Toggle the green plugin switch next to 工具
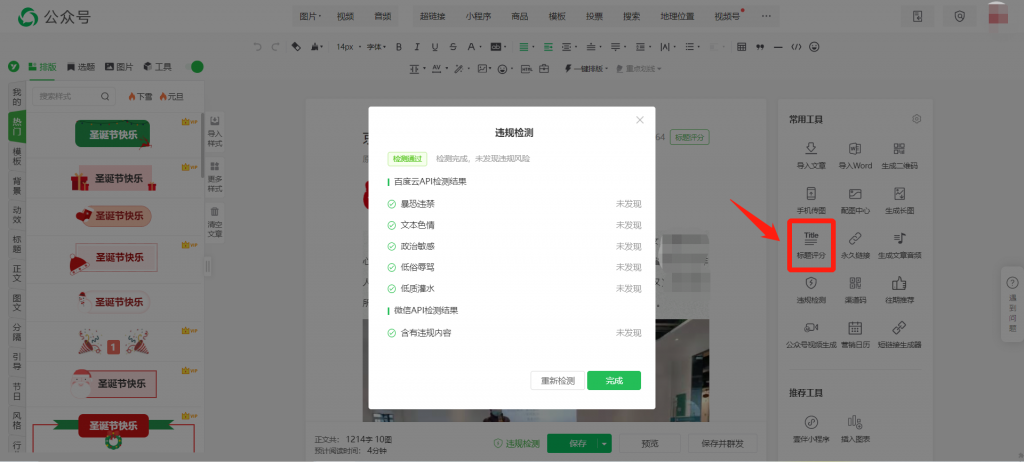The height and width of the screenshot is (462, 1024). click(197, 67)
